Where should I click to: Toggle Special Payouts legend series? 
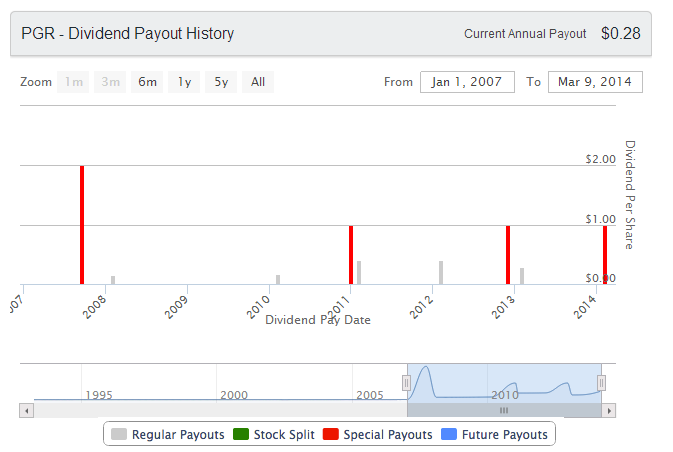coord(378,434)
